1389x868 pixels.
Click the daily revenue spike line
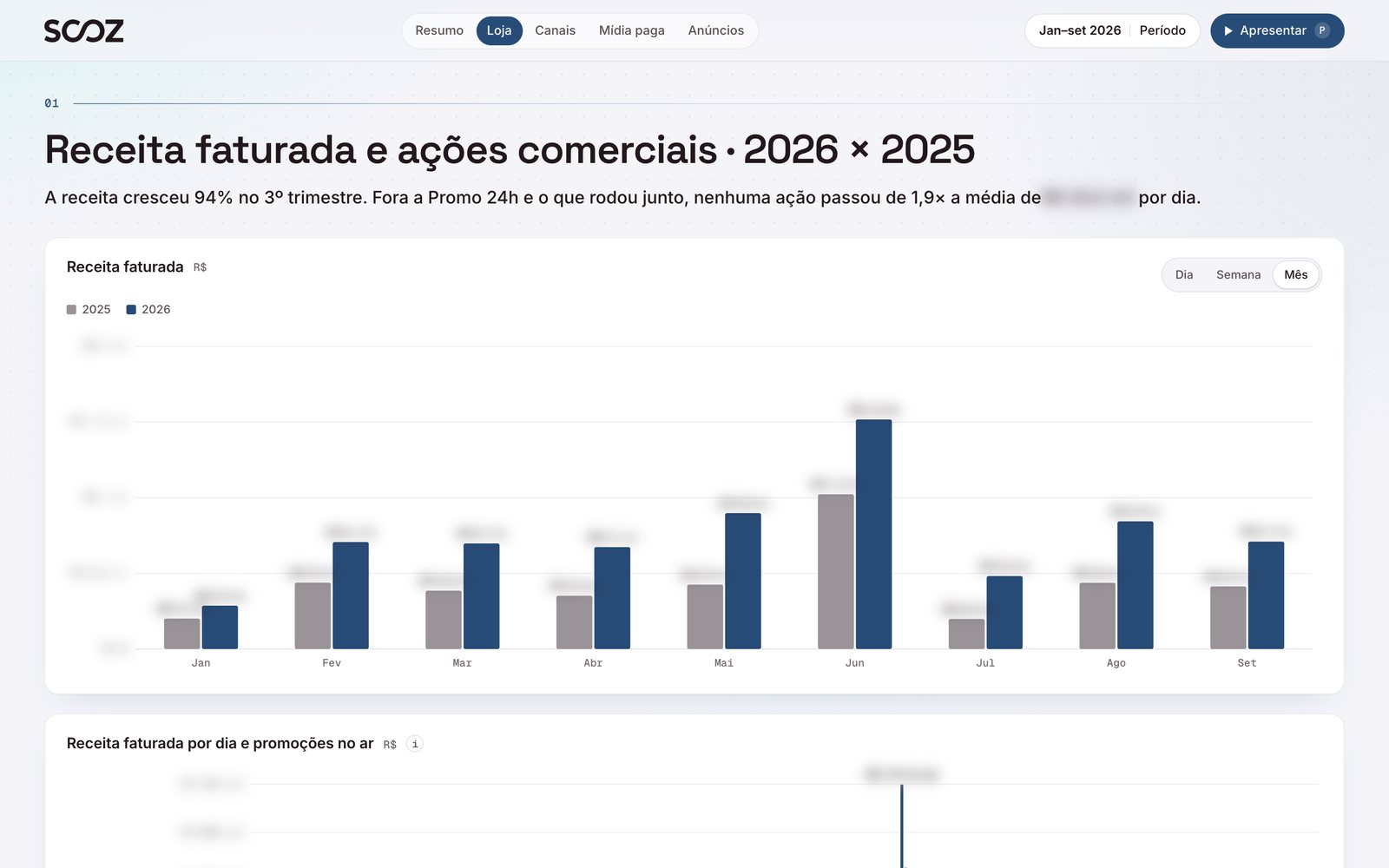point(902,826)
